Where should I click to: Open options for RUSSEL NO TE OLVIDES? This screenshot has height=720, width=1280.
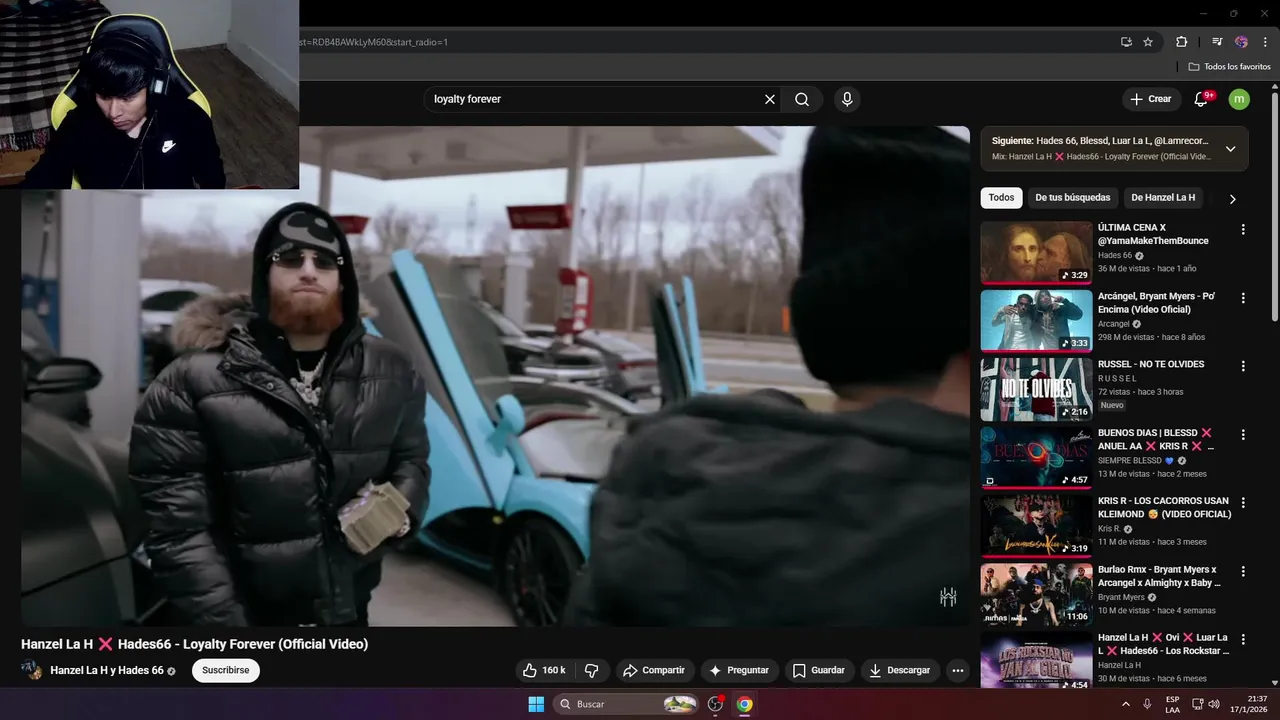click(1243, 366)
